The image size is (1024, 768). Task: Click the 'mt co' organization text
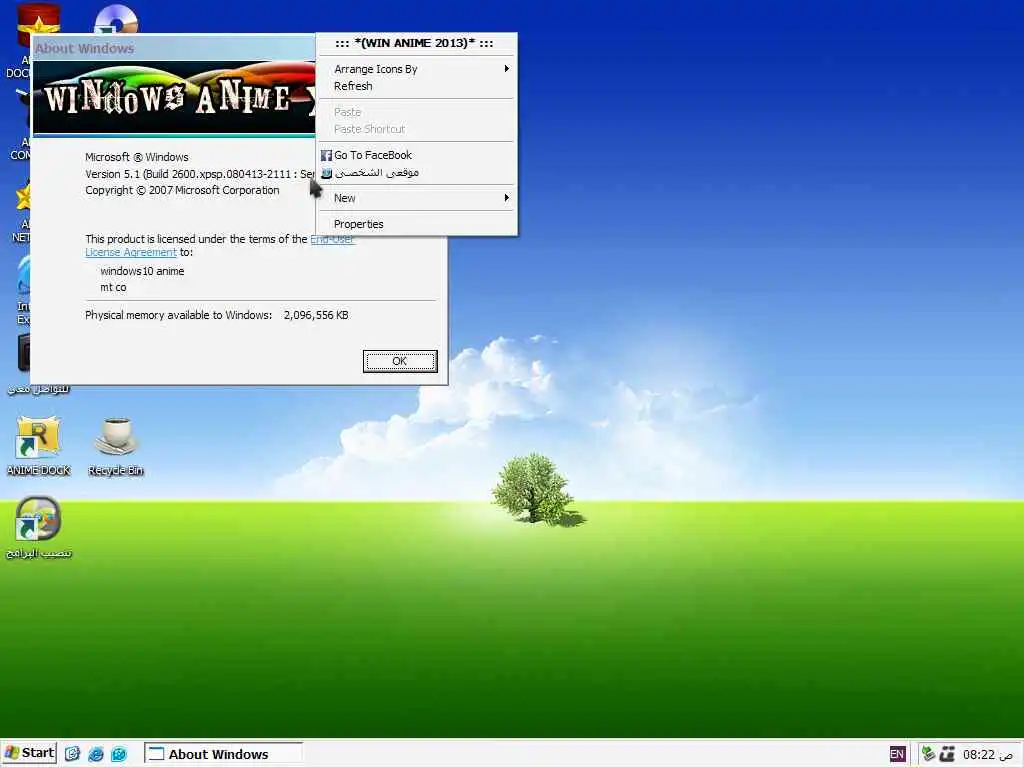pos(114,287)
